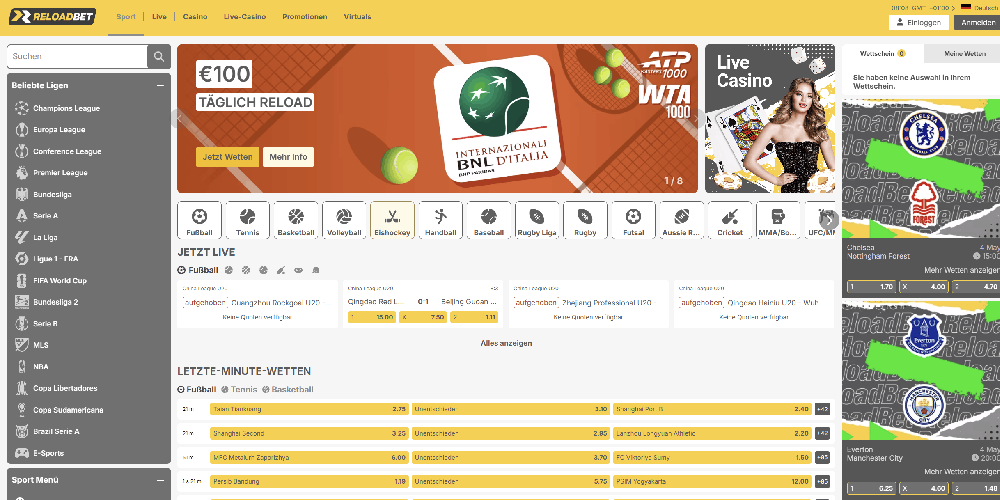Image resolution: width=1000 pixels, height=500 pixels.
Task: Select the MMA/Boxing sport tile
Action: point(779,221)
